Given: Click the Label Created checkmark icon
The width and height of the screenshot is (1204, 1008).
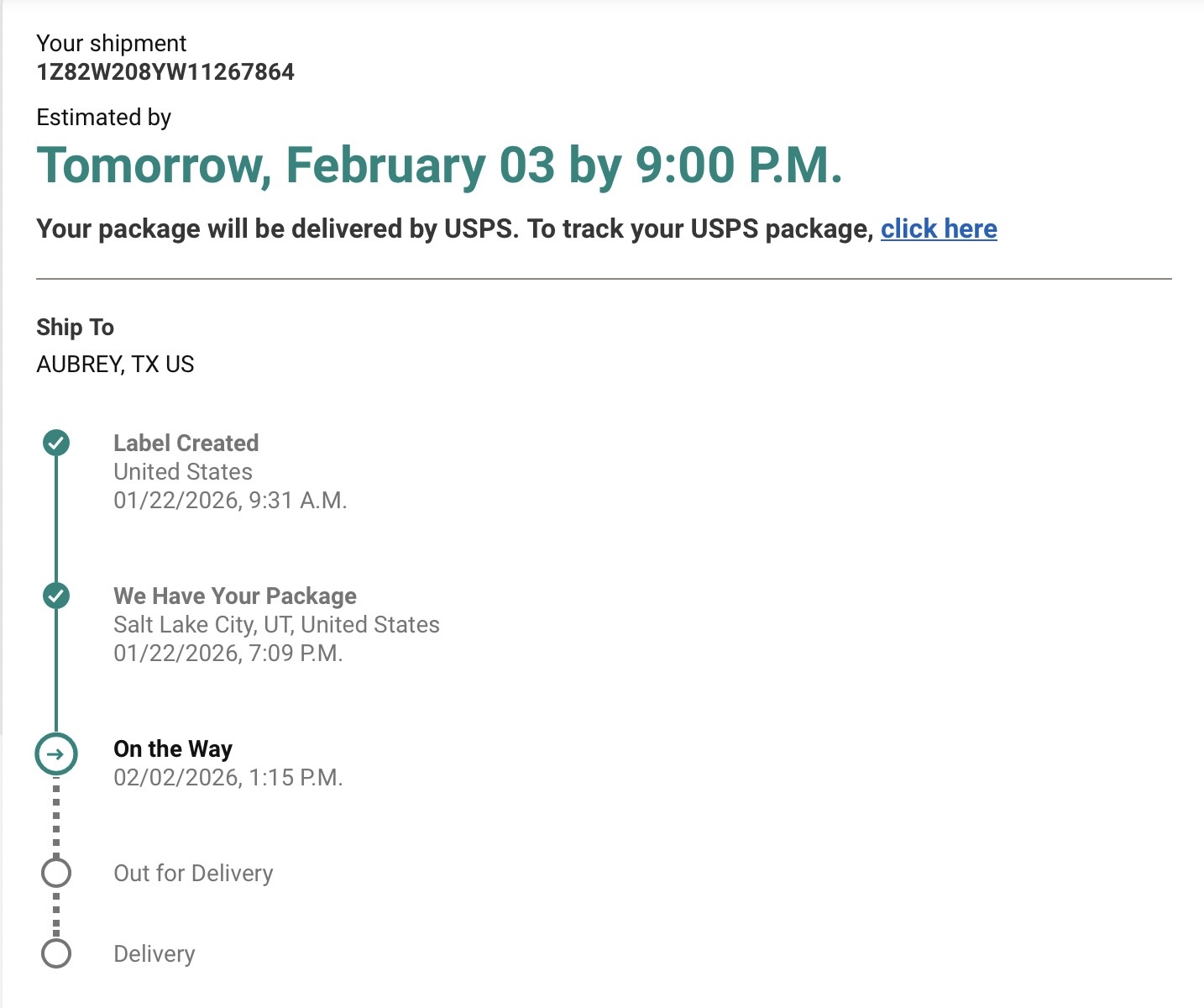Looking at the screenshot, I should [x=56, y=443].
